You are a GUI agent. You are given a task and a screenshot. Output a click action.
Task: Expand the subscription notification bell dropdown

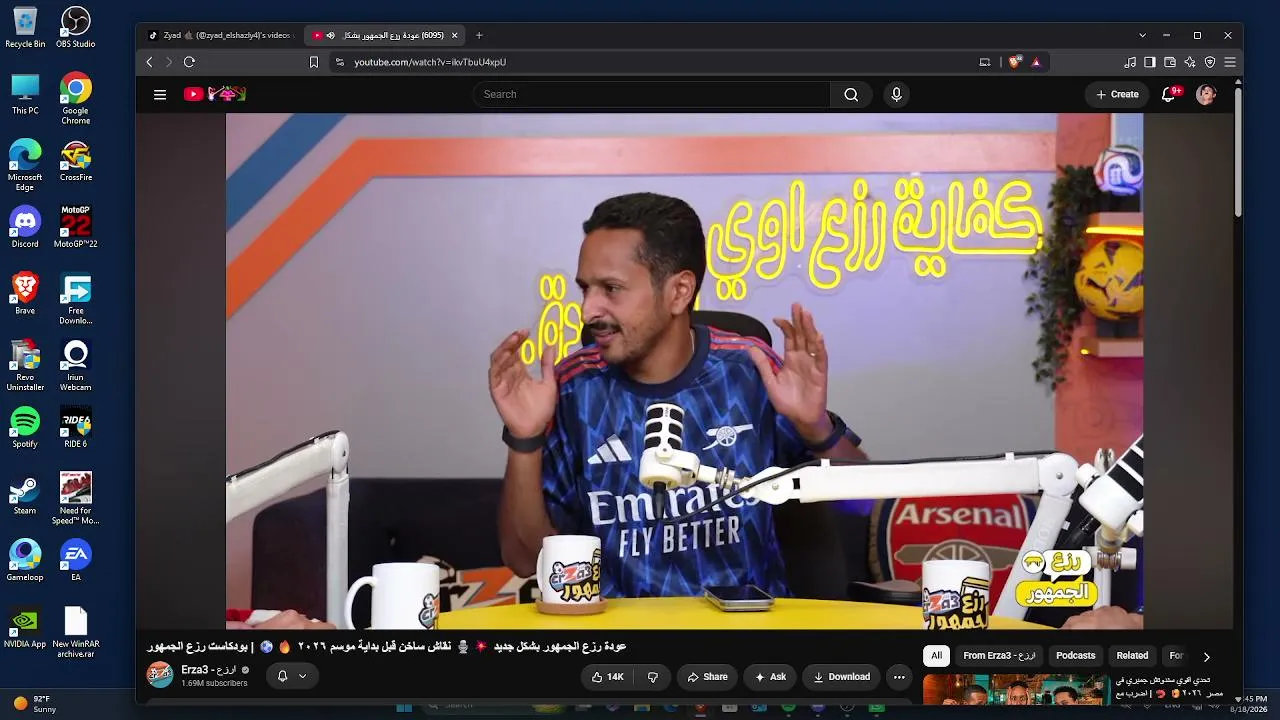click(x=292, y=676)
